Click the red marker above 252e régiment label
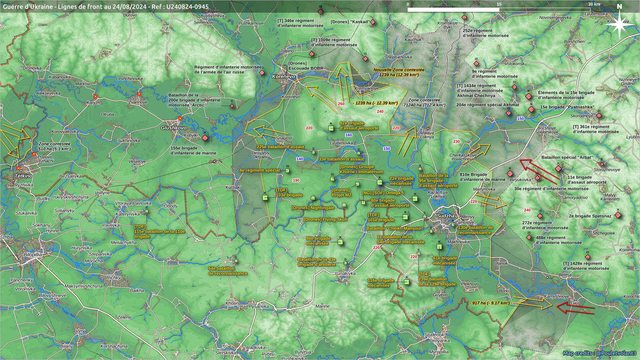 (464, 18)
